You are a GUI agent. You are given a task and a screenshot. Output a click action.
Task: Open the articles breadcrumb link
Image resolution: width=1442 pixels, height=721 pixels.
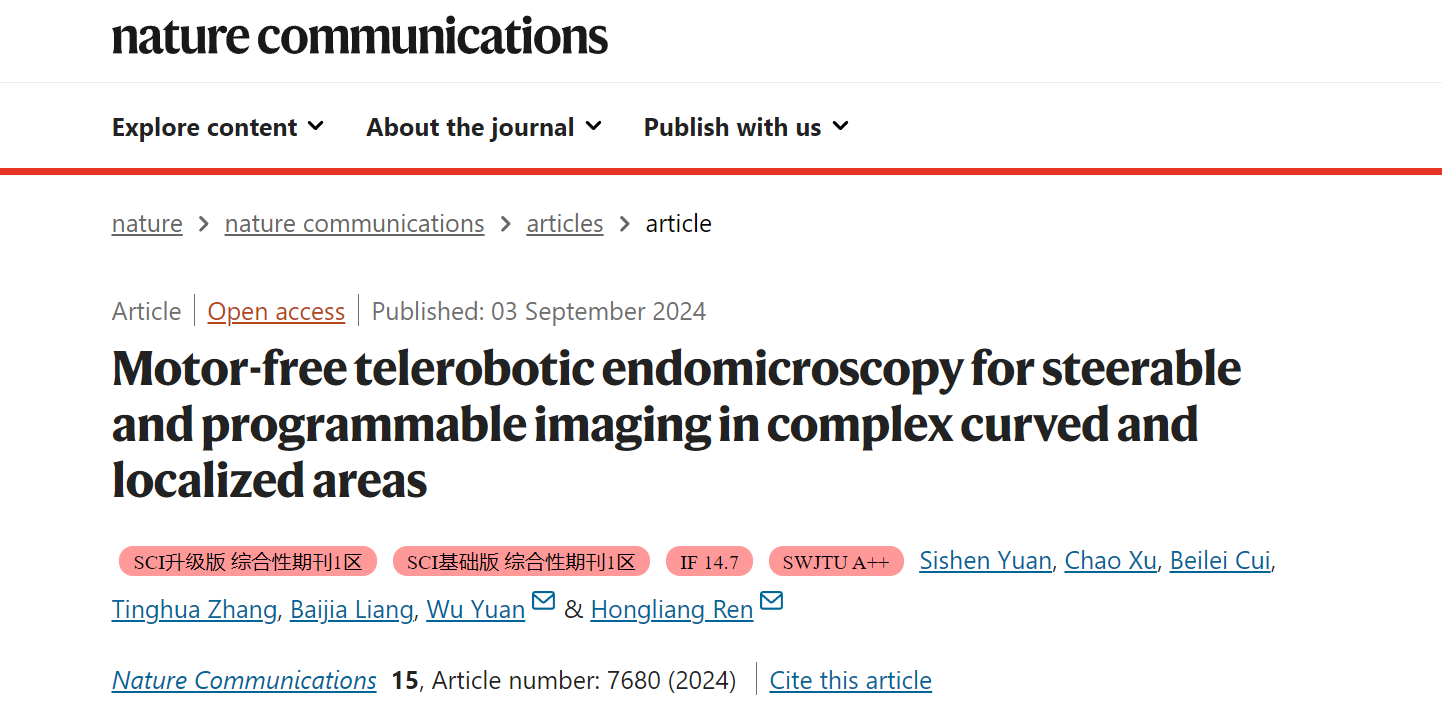pos(565,224)
